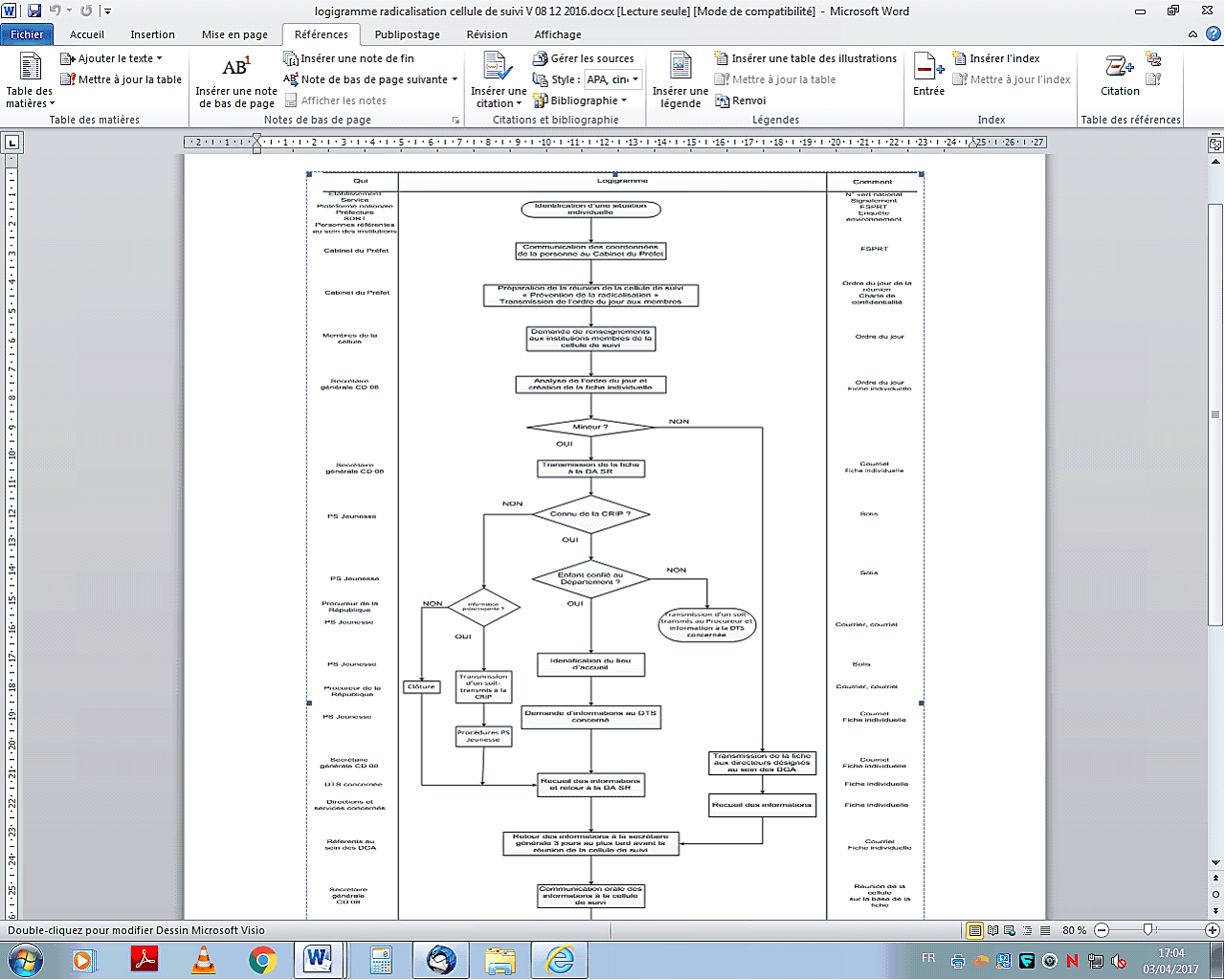Switch to print layout view in status bar
Viewport: 1225px width, 980px height.
click(975, 930)
